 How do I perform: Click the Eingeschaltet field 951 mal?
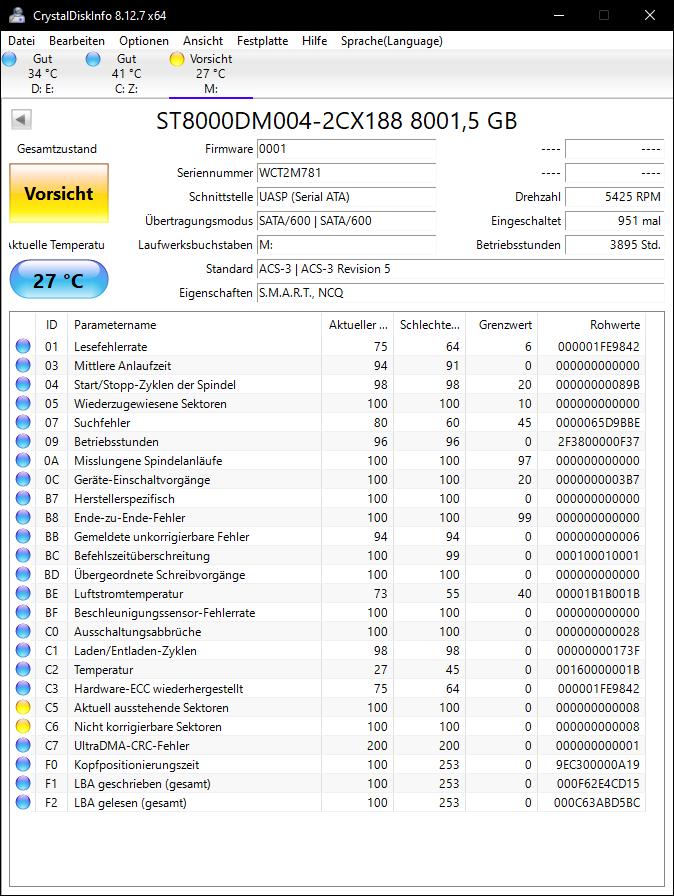pyautogui.click(x=615, y=221)
